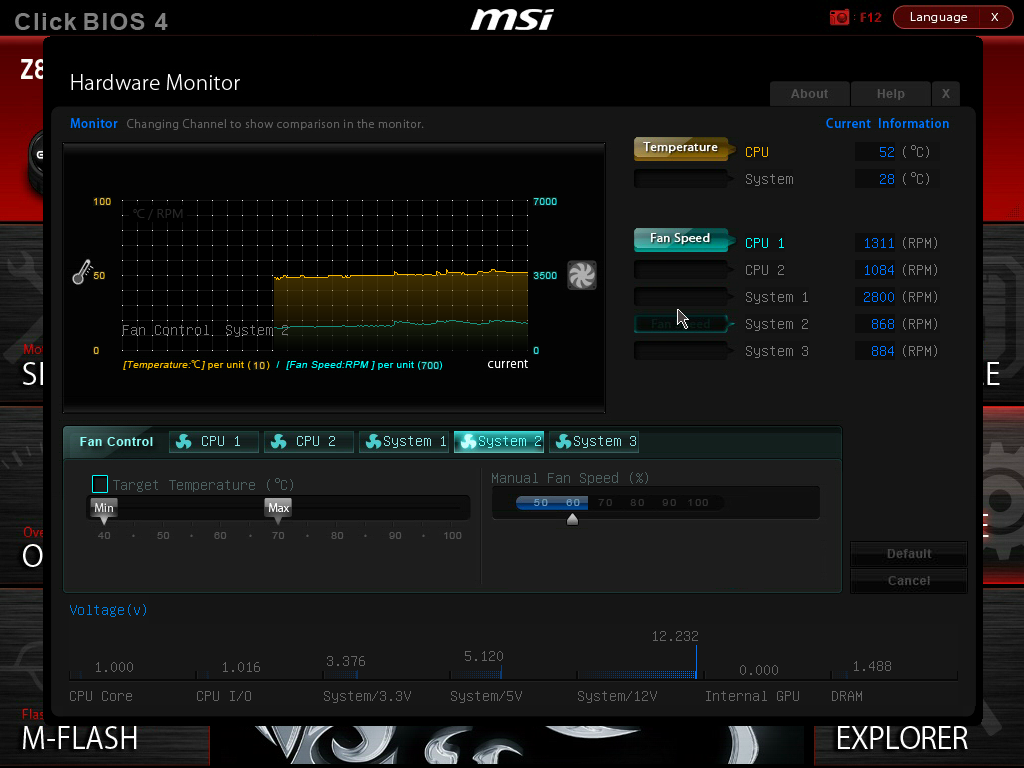Screen dimensions: 1024x768
Task: Click the DRAM voltage reading 1.488
Action: point(872,666)
